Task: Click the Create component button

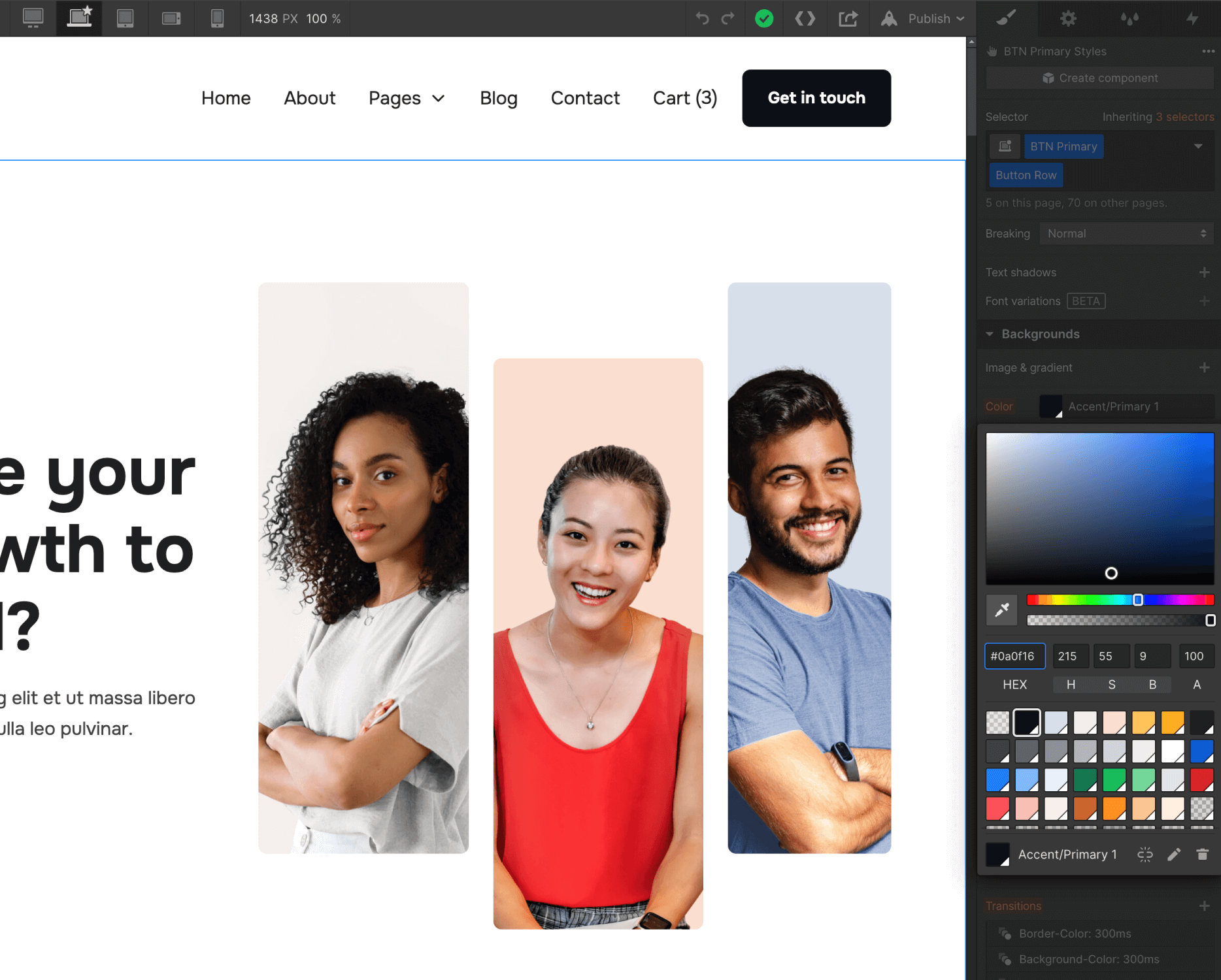Action: (1099, 78)
